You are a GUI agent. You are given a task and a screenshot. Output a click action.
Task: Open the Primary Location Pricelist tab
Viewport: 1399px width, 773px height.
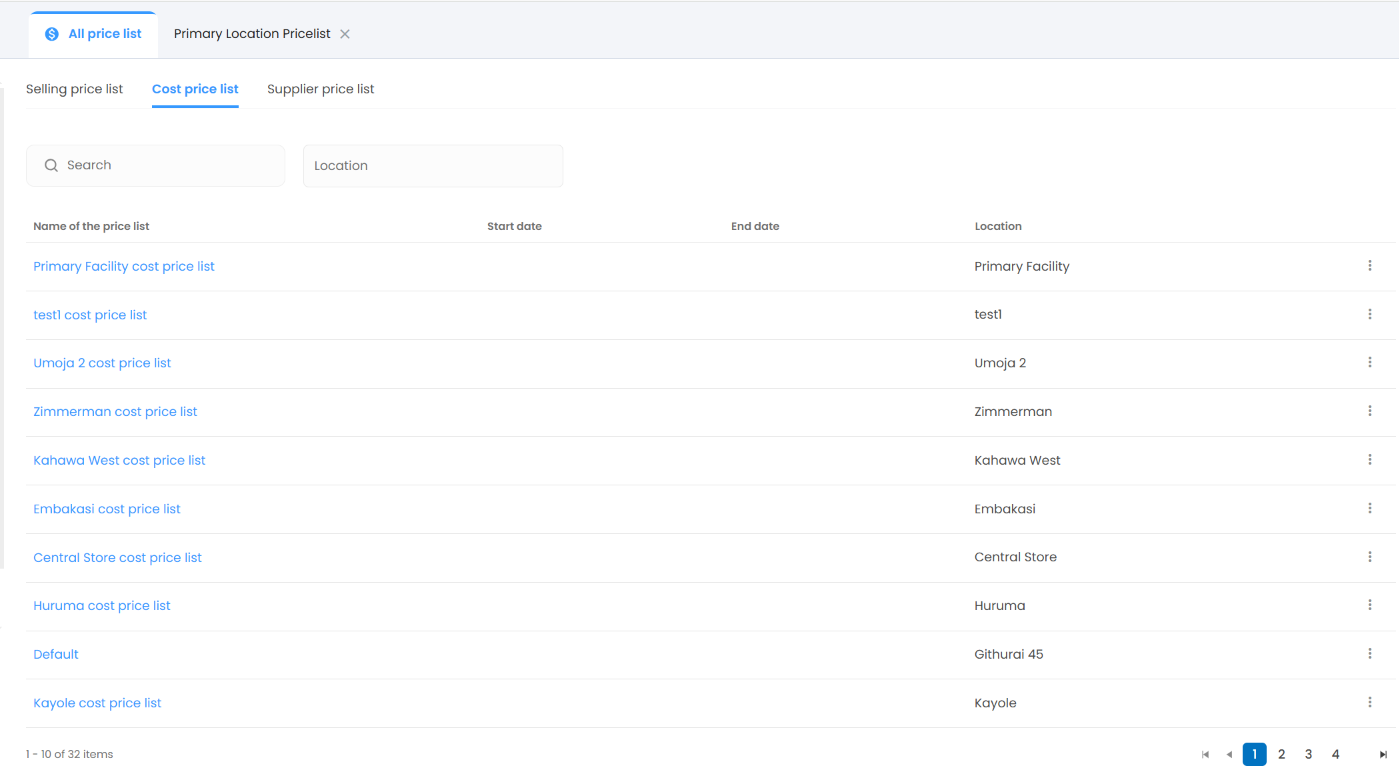[252, 34]
